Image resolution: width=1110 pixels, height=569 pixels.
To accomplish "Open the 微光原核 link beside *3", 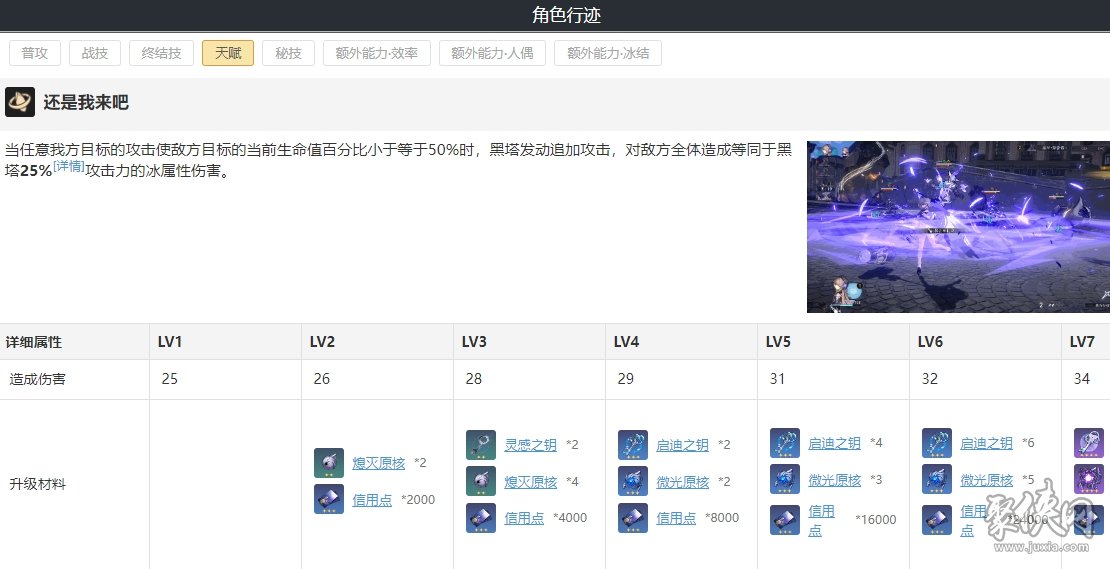I will tap(835, 480).
